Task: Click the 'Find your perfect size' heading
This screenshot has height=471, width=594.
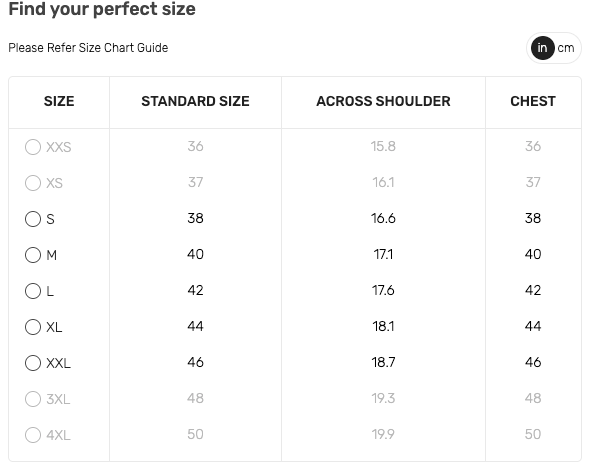Action: tap(102, 9)
